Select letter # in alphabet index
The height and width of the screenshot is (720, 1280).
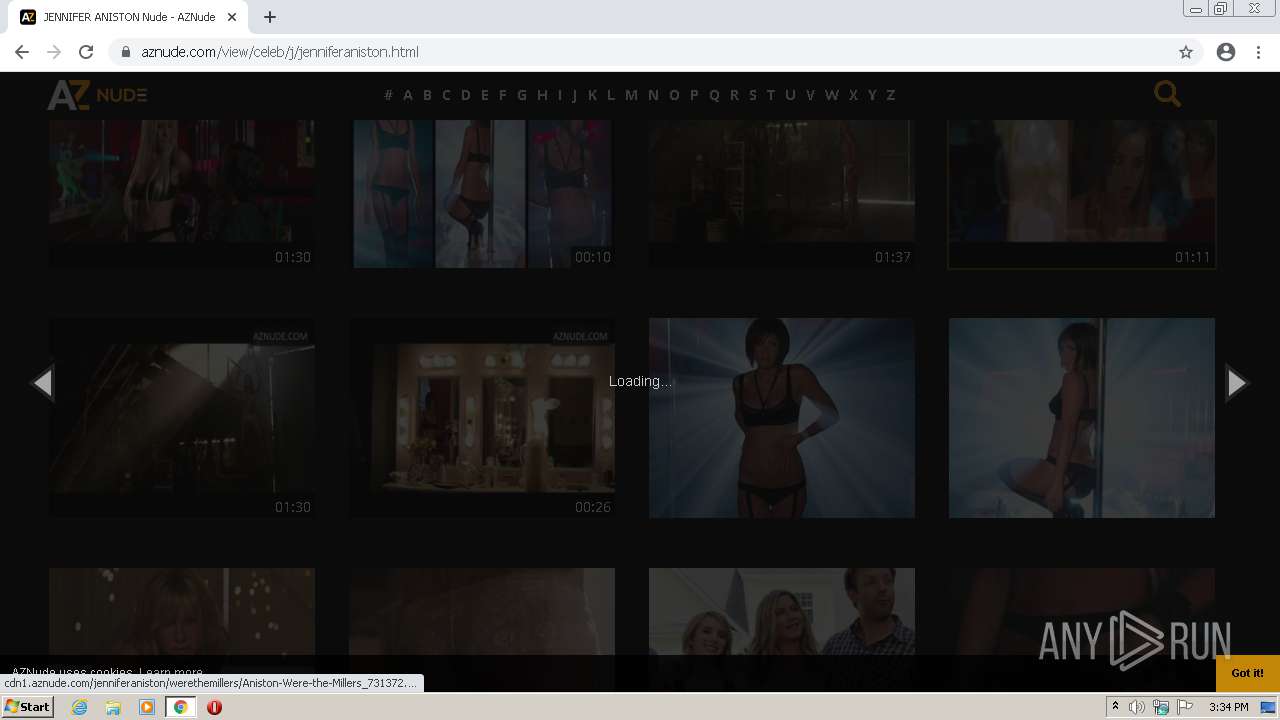coord(388,95)
